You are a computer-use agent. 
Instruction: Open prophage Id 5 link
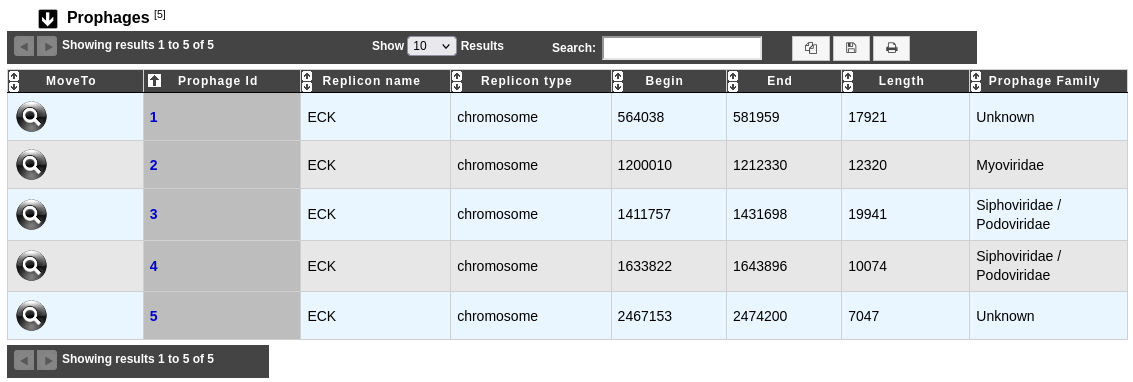coord(153,316)
